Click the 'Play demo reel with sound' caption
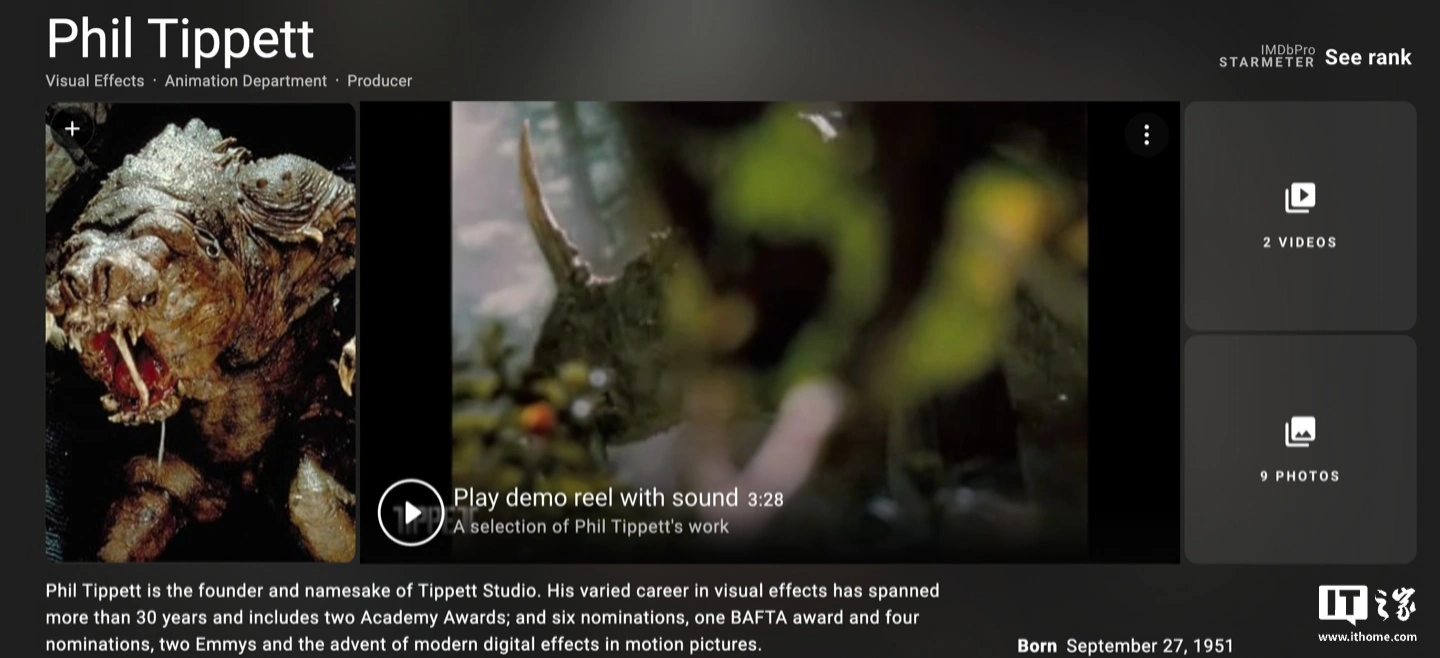Screen dimensions: 1440x658 pos(596,498)
